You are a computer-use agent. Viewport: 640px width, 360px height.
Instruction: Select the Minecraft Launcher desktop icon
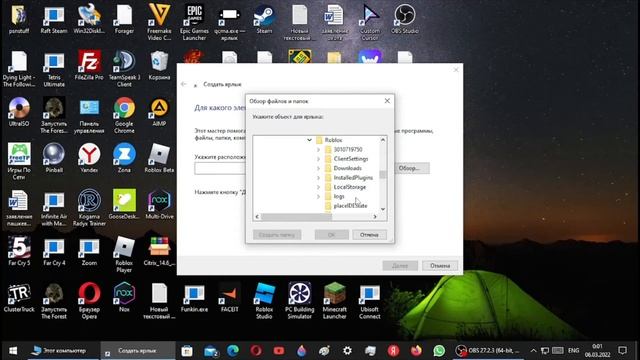pos(334,300)
